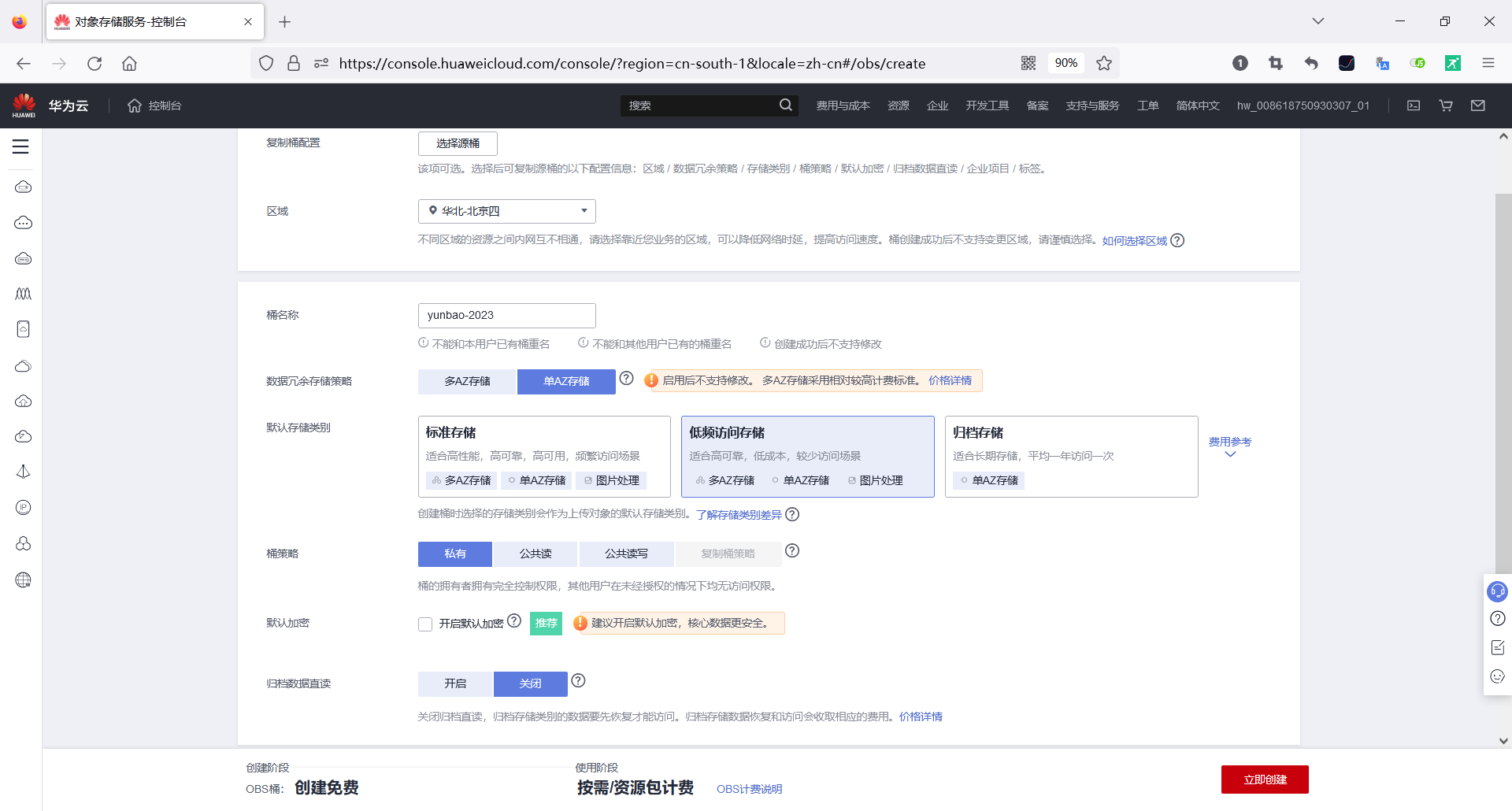Choose the 标准存储 storage class card
Image resolution: width=1512 pixels, height=811 pixels.
coord(544,457)
